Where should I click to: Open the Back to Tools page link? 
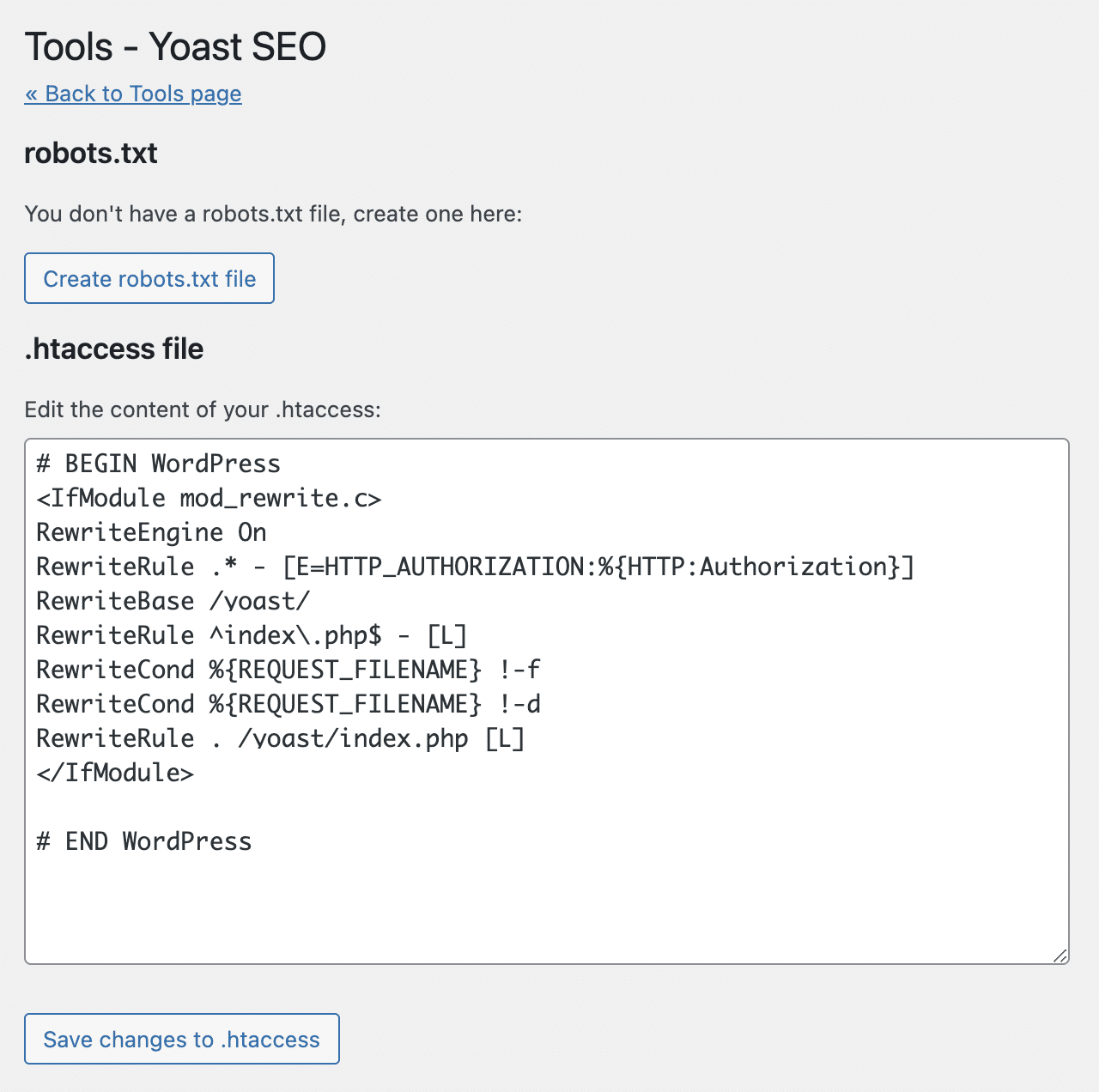(x=133, y=94)
